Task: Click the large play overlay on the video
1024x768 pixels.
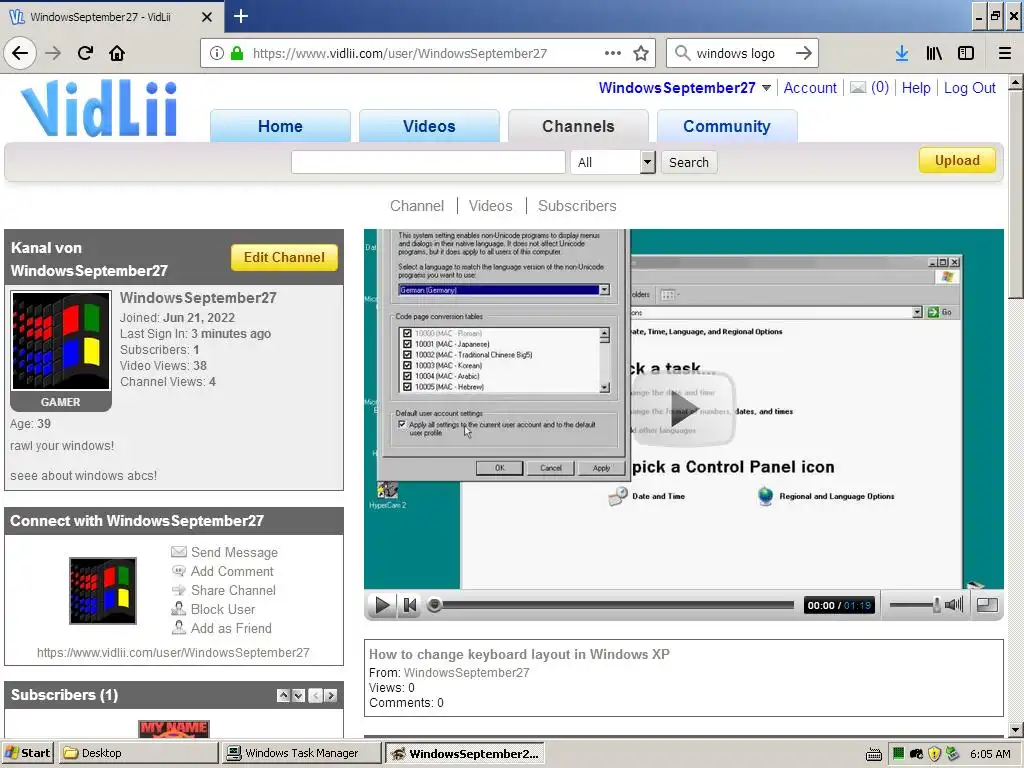Action: tap(684, 409)
